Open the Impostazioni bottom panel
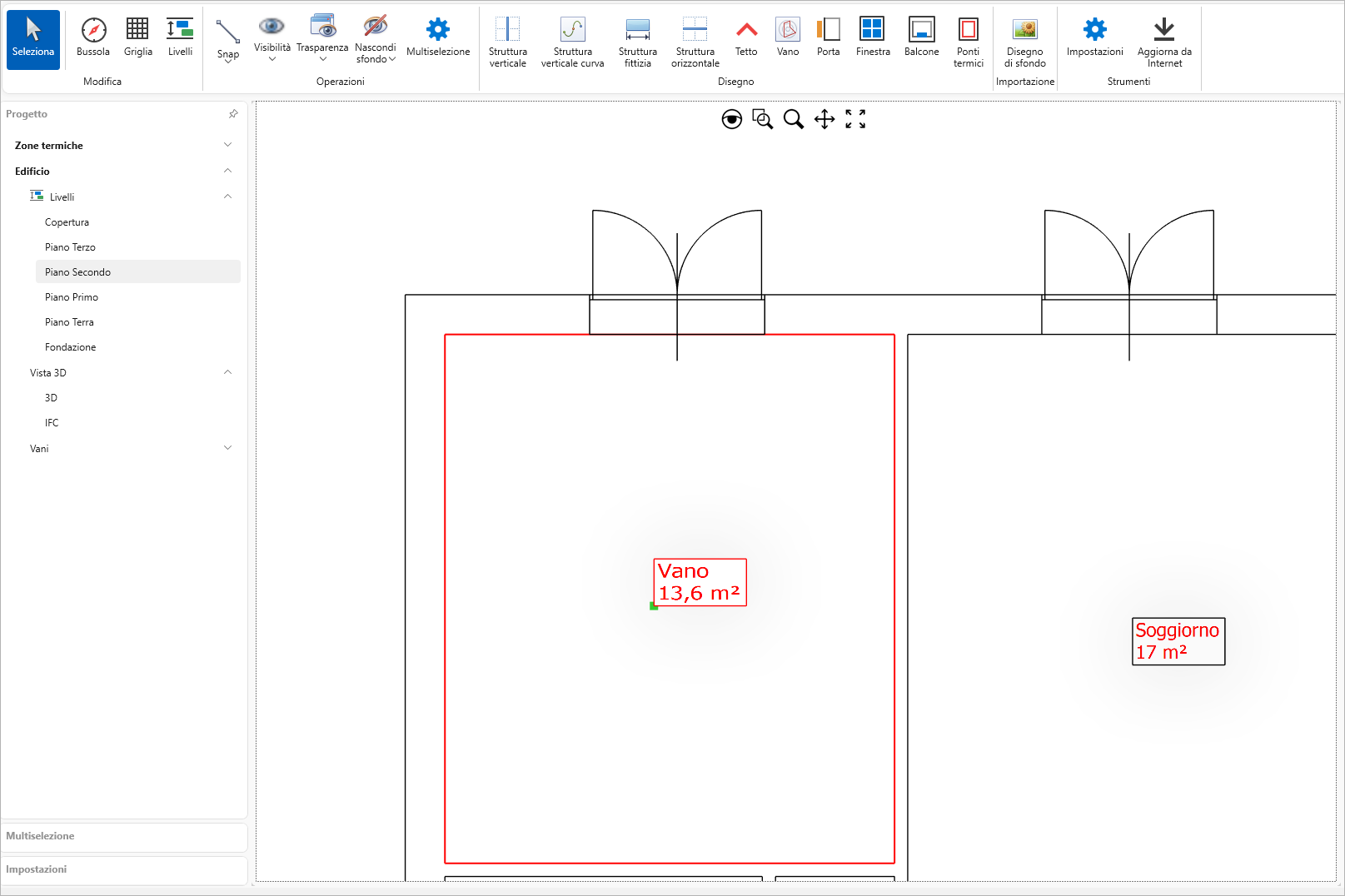The image size is (1345, 896). coord(37,869)
